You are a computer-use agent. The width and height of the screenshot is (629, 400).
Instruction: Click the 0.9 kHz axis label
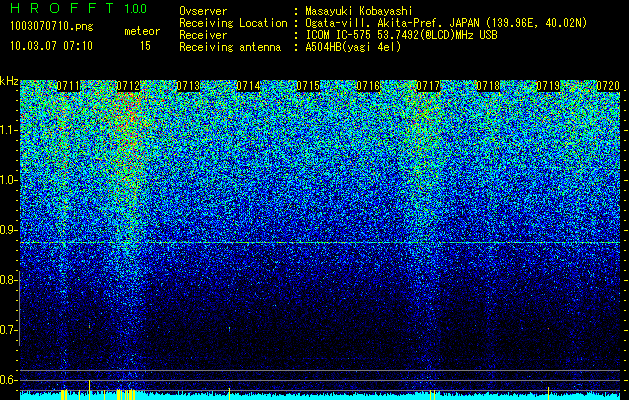tap(8, 230)
